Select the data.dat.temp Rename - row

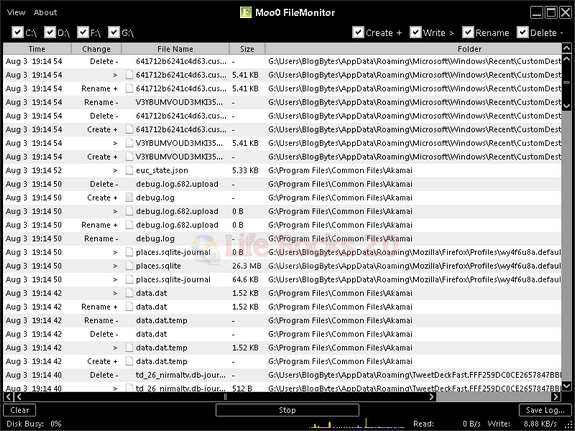(282, 320)
